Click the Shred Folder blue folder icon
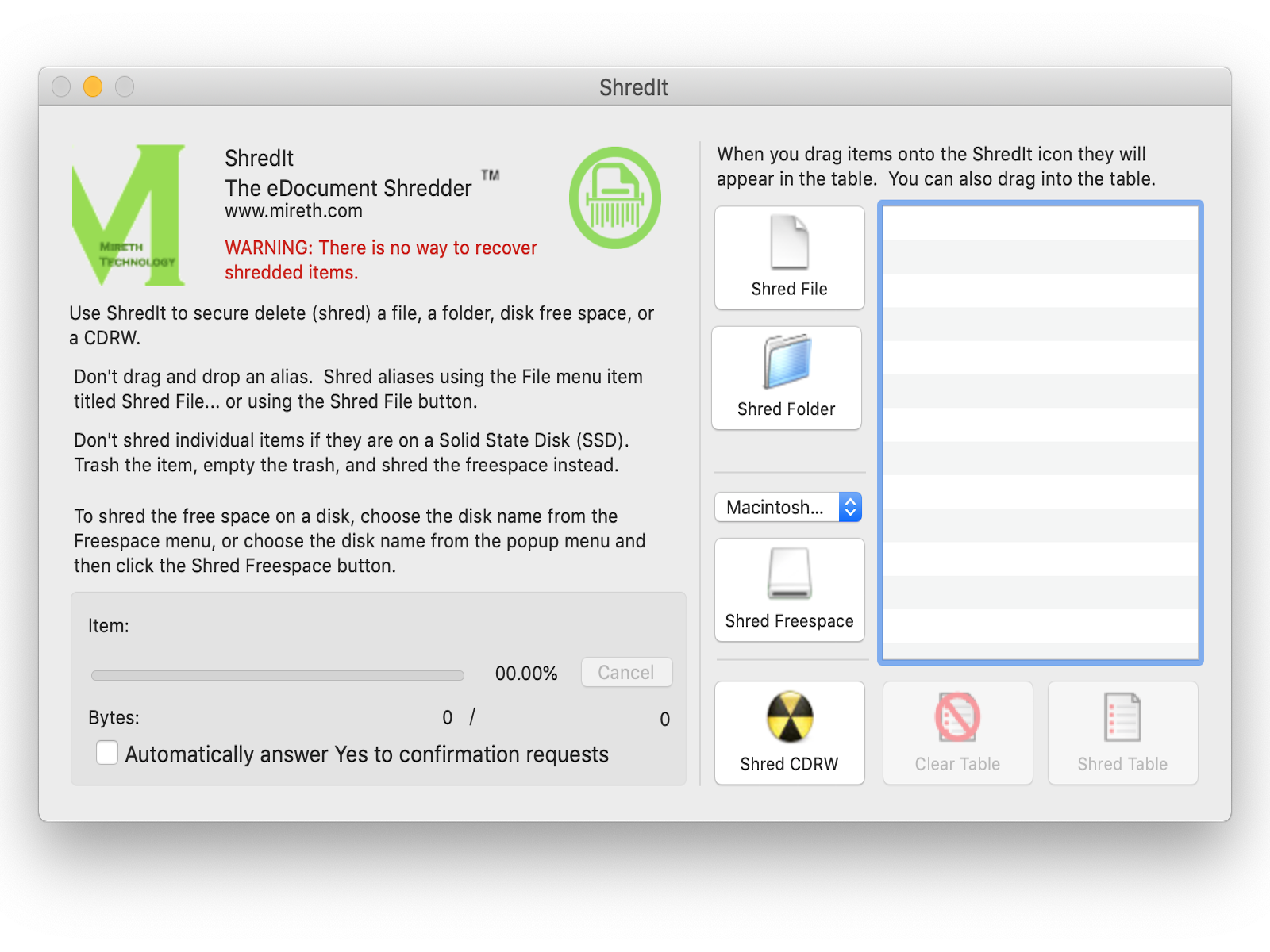Viewport: 1270px width, 952px height. pyautogui.click(x=787, y=362)
